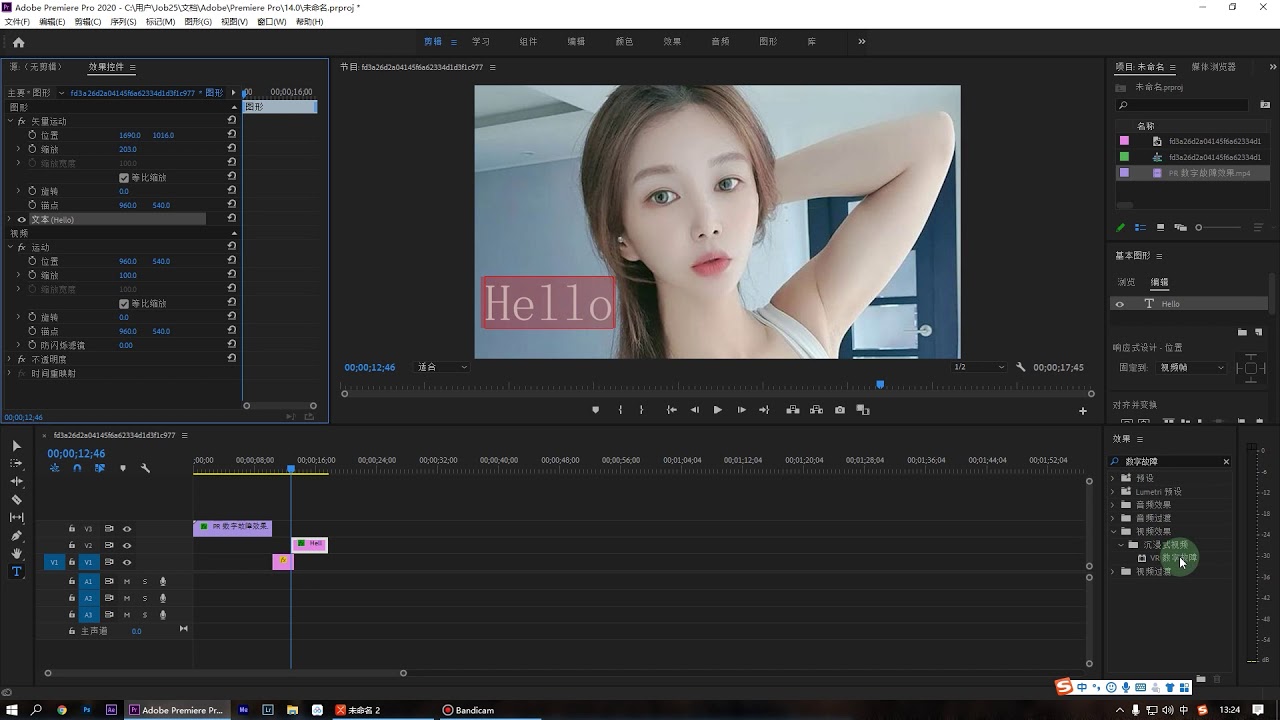Viewport: 1280px width, 720px height.
Task: Hide the Hello layer in Essential Graphics
Action: click(x=1120, y=304)
